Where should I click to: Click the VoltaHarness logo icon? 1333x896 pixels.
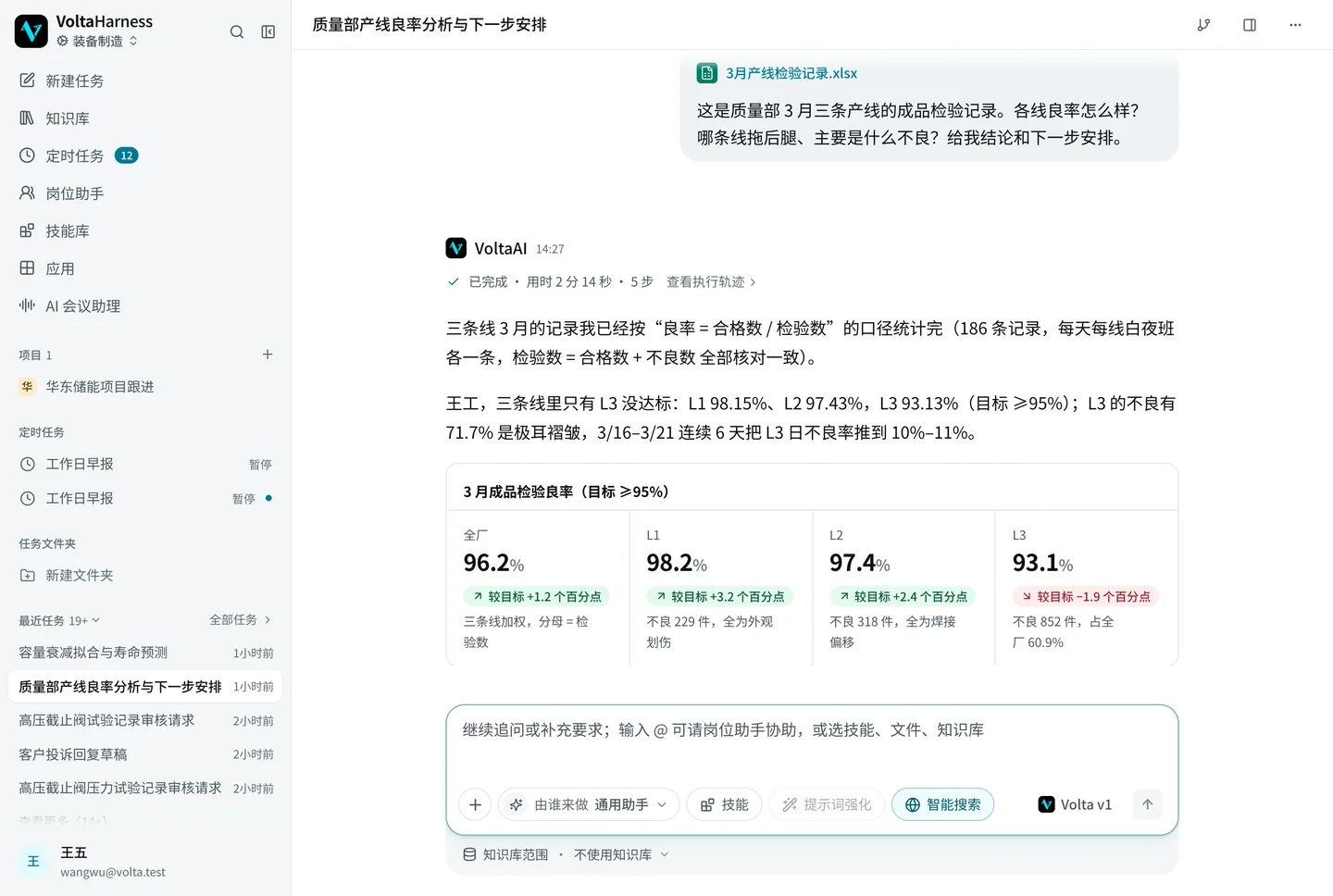pos(31,31)
